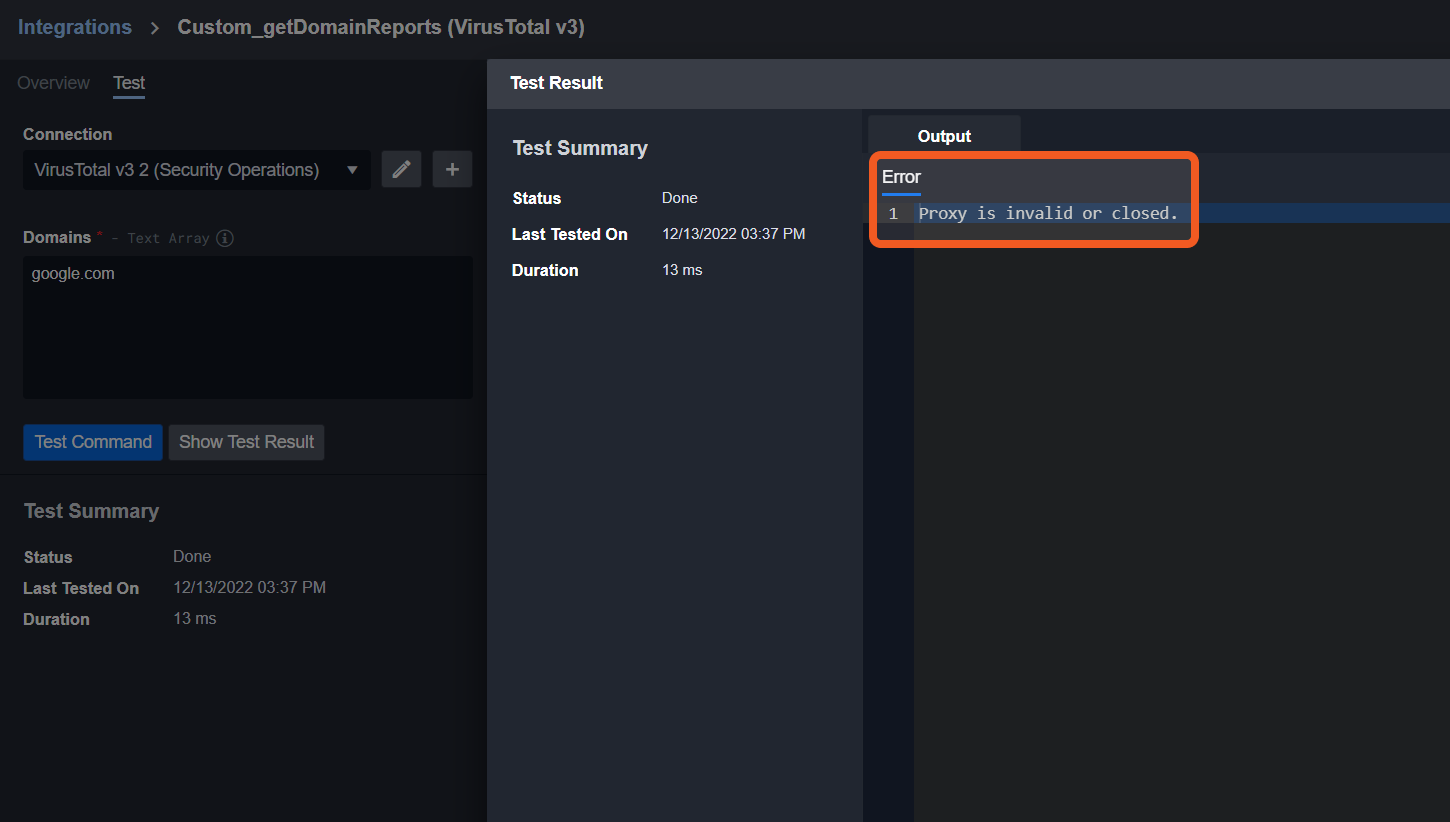The image size is (1450, 822).
Task: Run the Test Command button
Action: [x=93, y=442]
